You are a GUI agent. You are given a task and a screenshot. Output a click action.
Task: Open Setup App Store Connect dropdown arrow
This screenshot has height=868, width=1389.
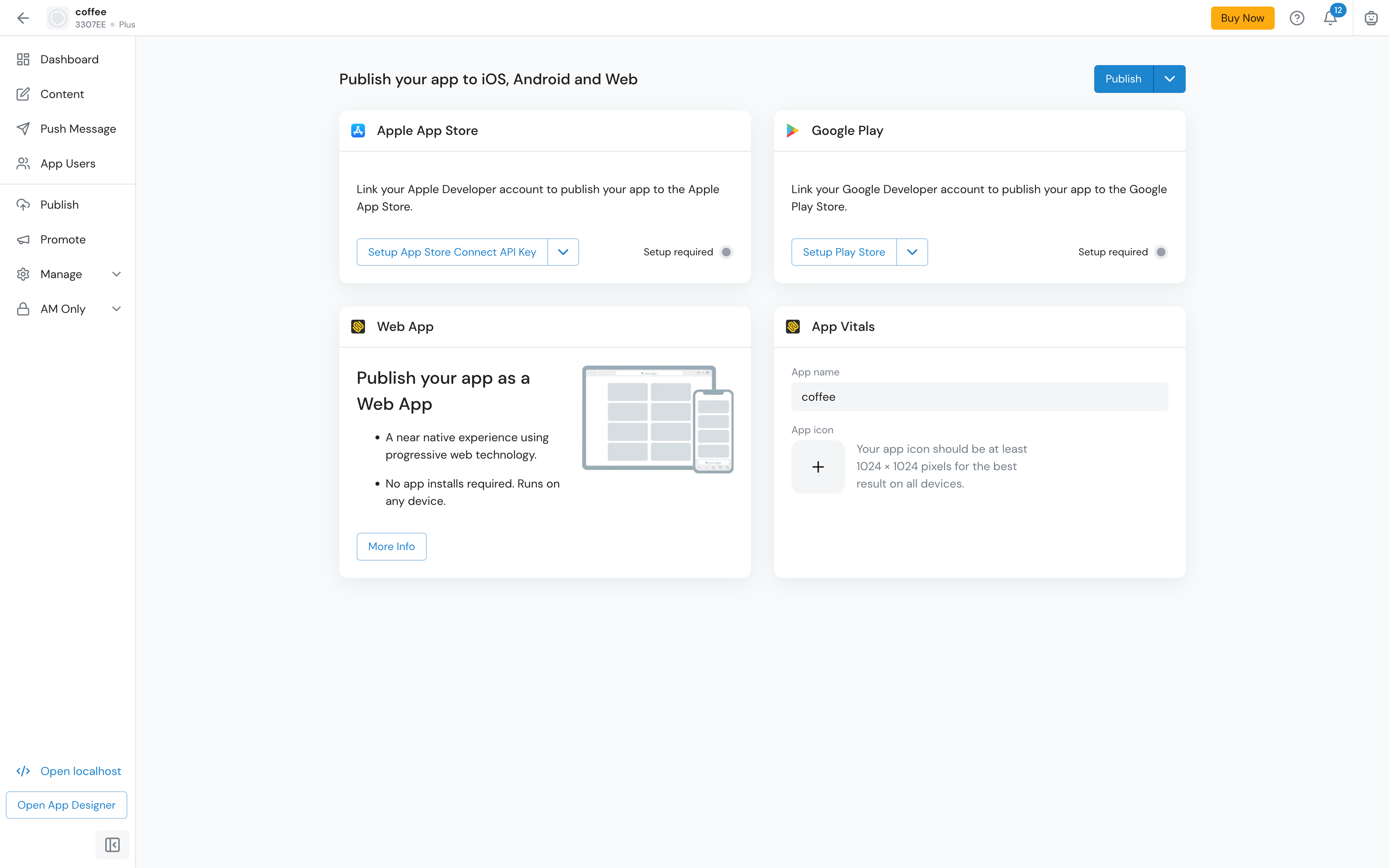point(563,252)
